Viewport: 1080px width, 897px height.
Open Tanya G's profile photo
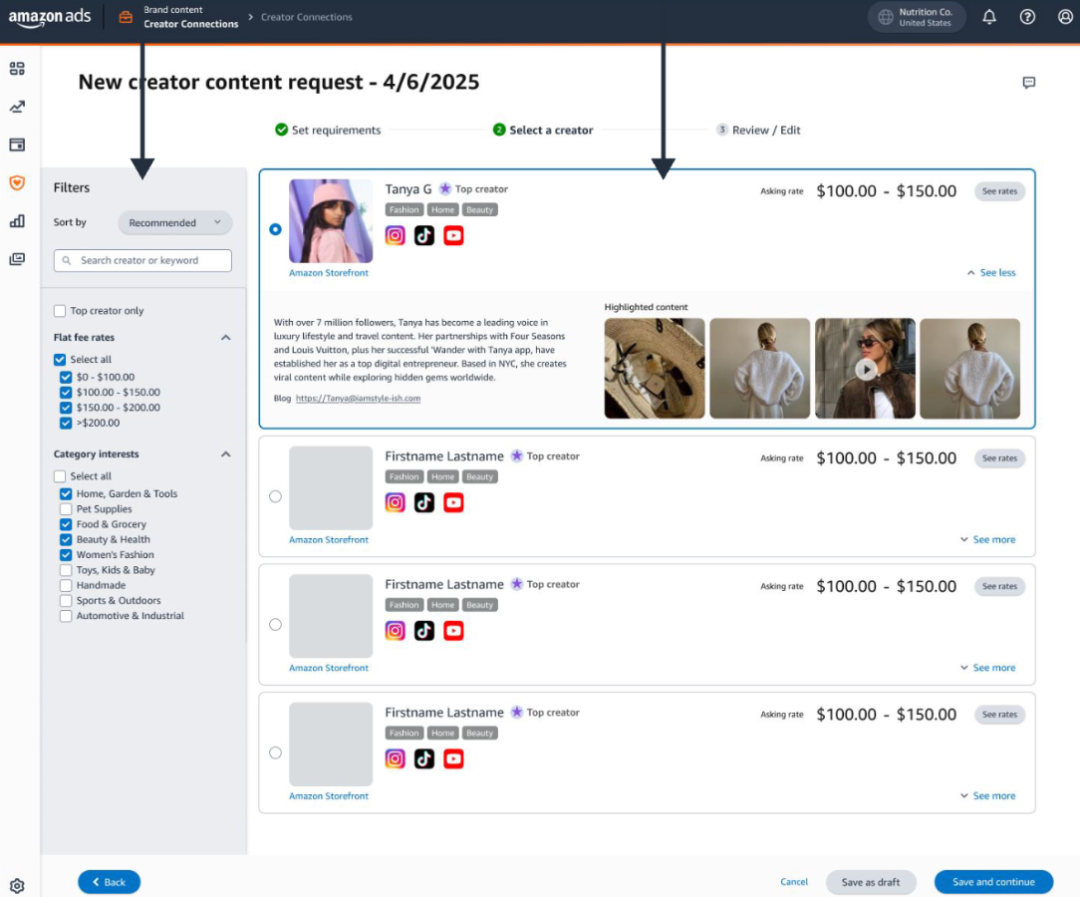tap(331, 221)
